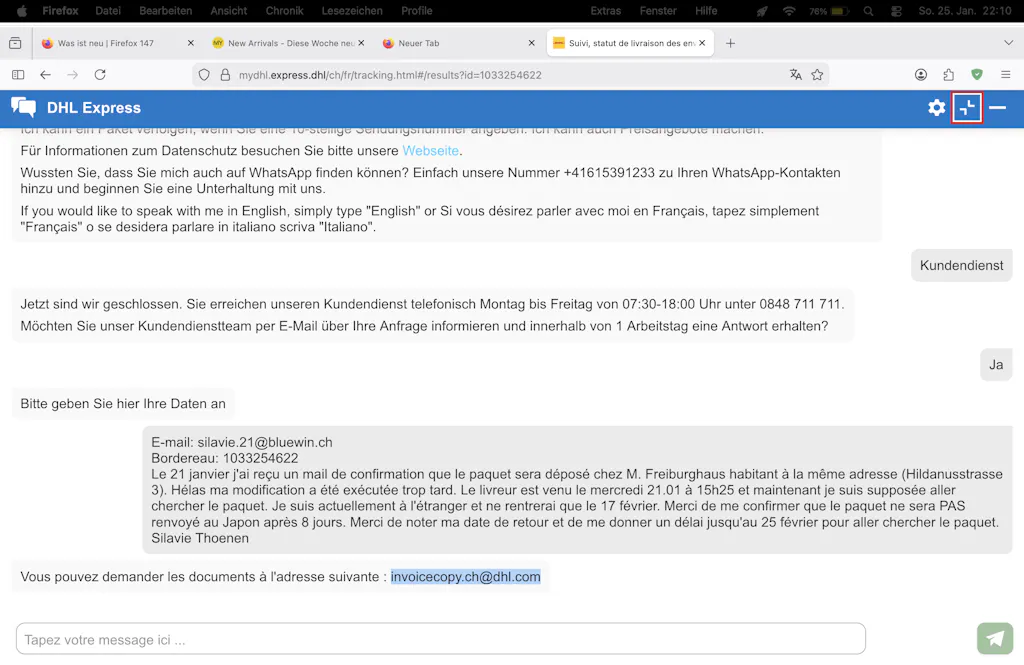Expand the list all tabs chevron
This screenshot has width=1024, height=665.
[1008, 43]
